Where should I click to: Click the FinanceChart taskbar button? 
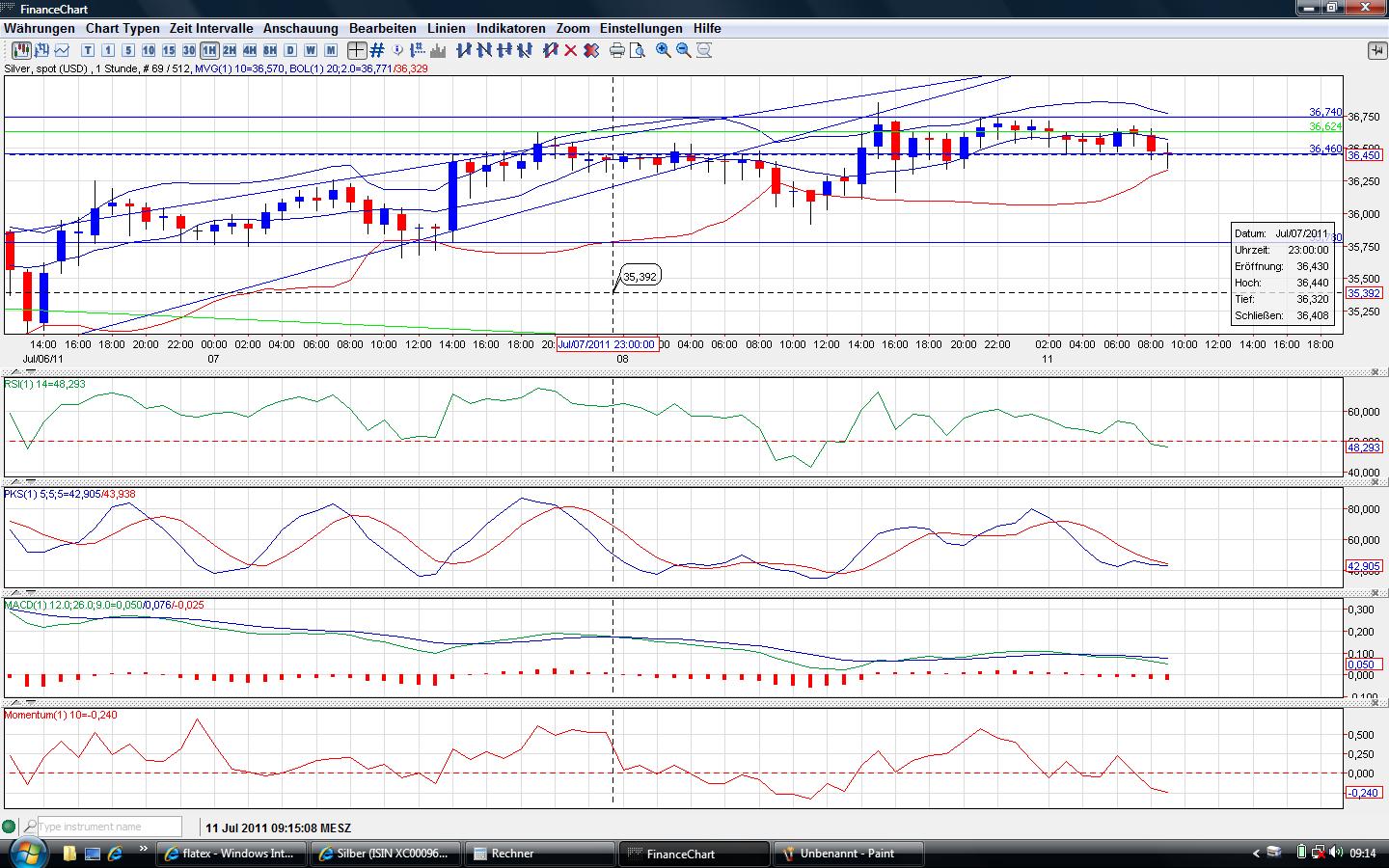[x=694, y=854]
